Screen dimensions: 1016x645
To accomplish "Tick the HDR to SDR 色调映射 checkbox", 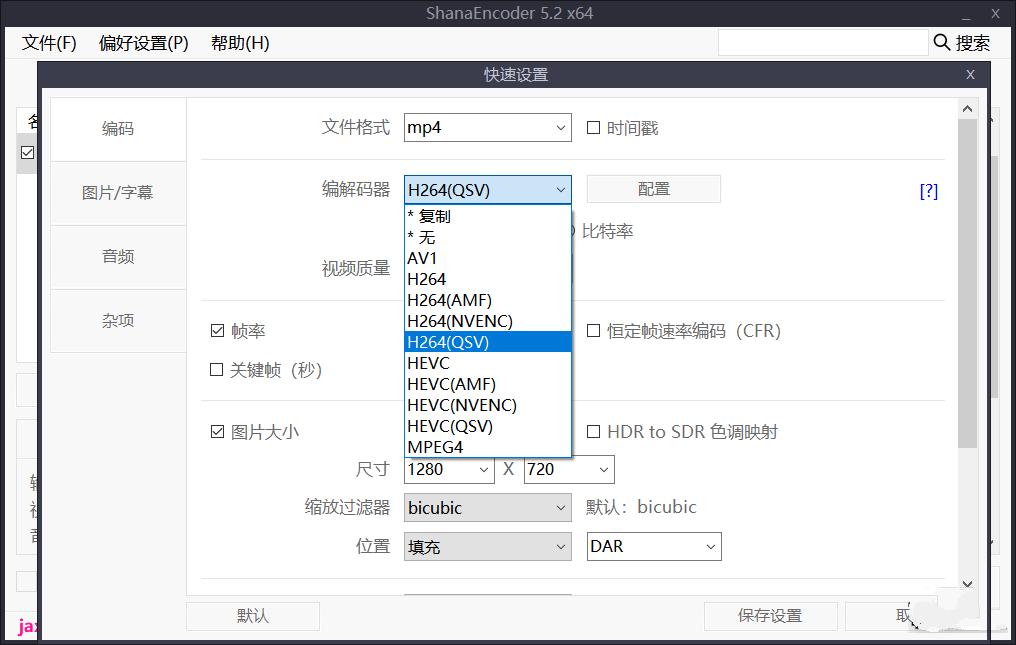I will [593, 432].
